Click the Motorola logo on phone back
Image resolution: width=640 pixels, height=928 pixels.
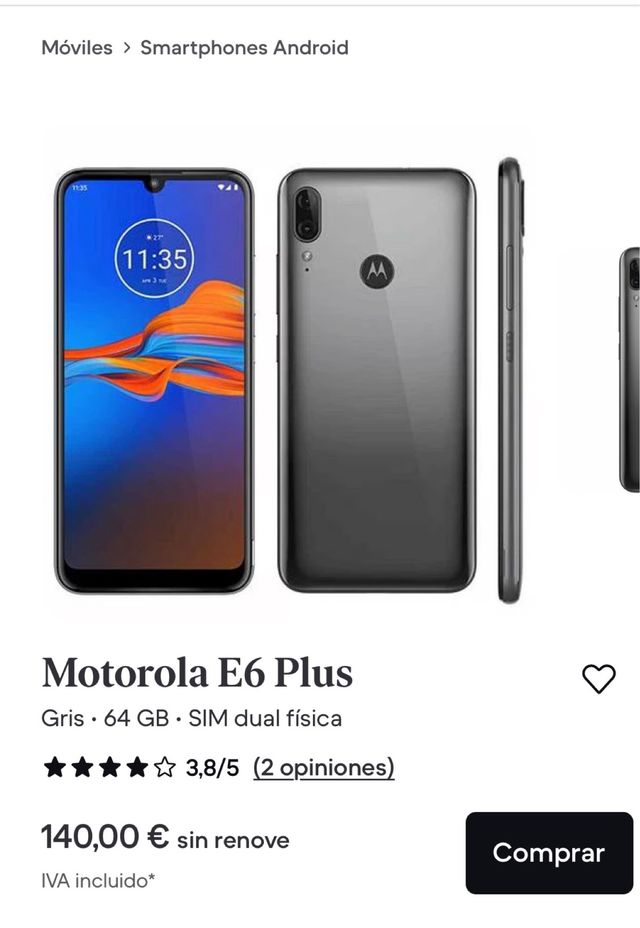pyautogui.click(x=377, y=271)
